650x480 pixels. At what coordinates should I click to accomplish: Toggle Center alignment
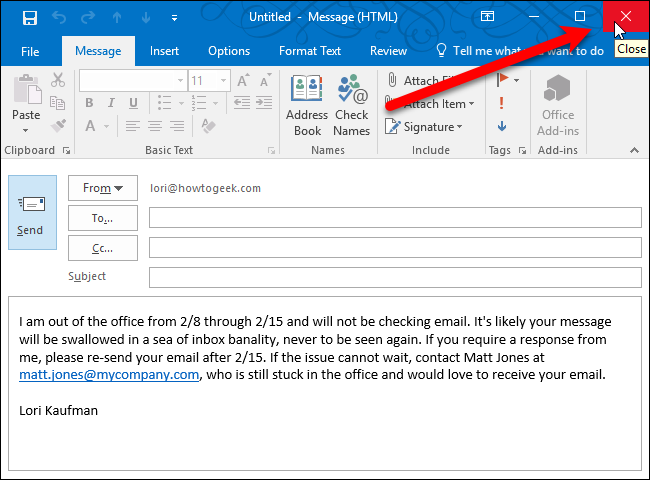pos(155,126)
